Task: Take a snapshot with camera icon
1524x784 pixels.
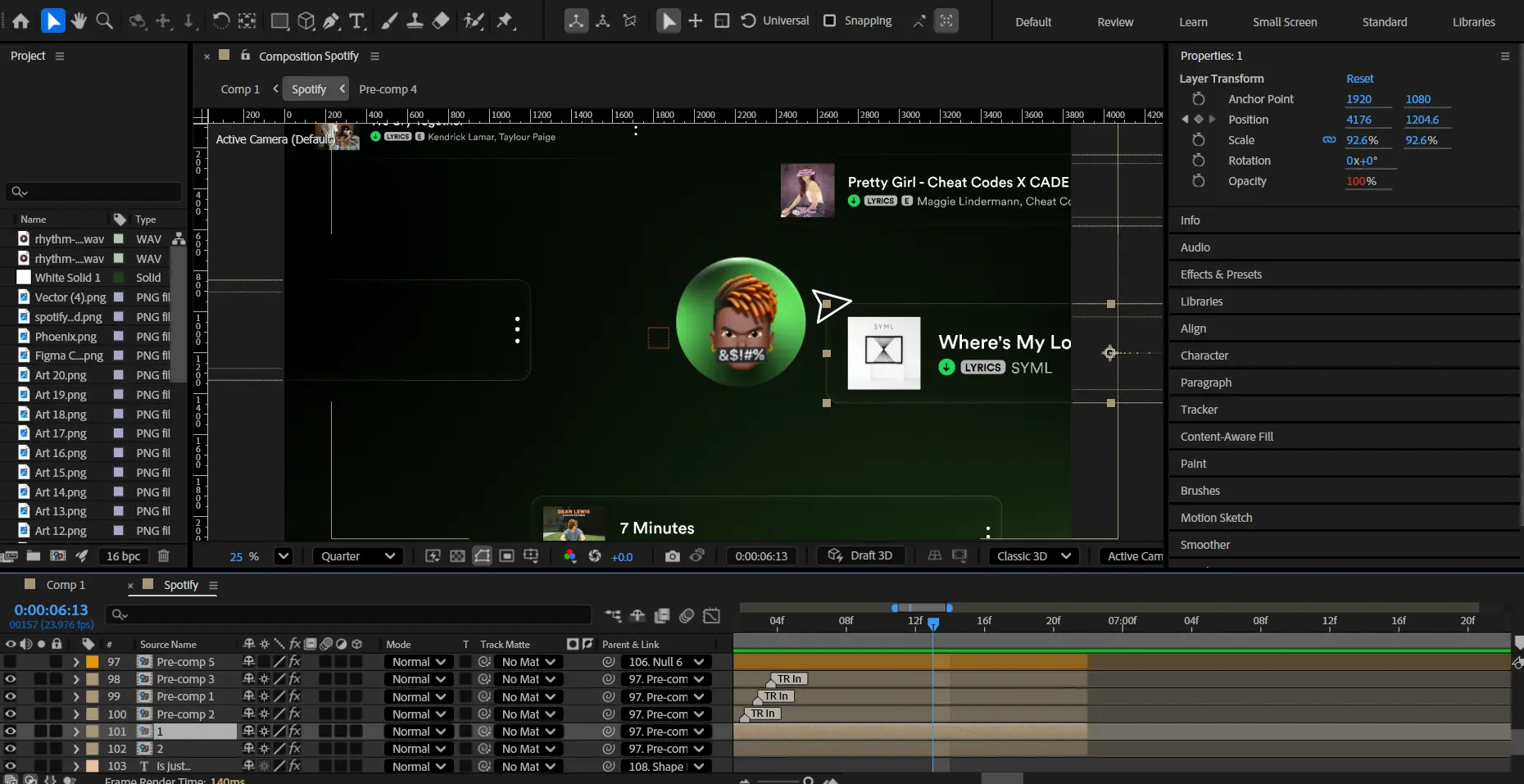Action: [x=672, y=556]
